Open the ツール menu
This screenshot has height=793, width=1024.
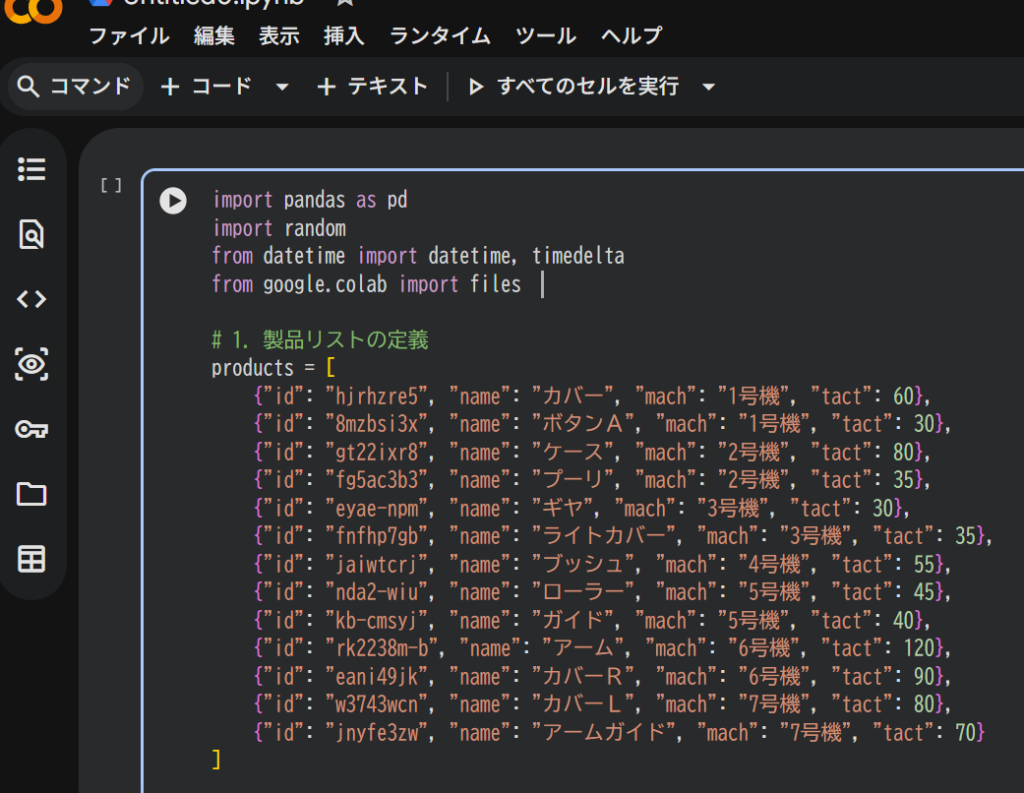click(x=545, y=36)
